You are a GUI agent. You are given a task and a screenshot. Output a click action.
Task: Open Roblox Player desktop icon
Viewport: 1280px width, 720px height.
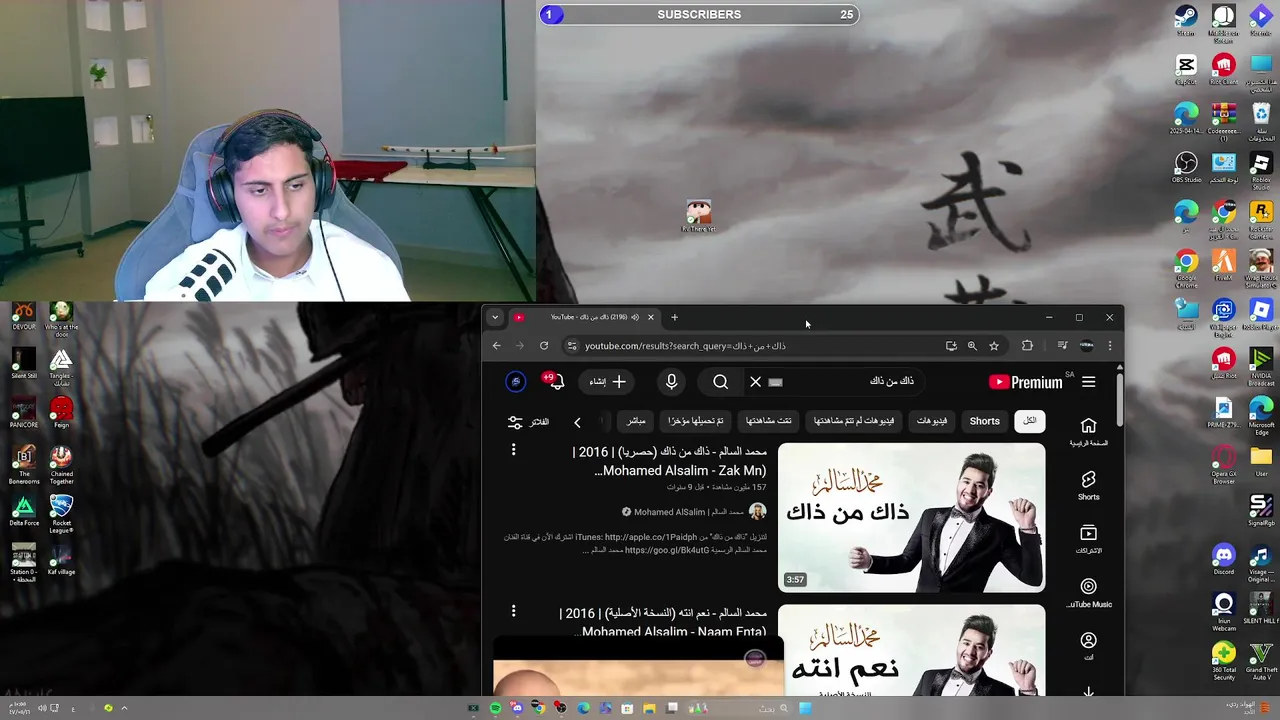click(1261, 315)
